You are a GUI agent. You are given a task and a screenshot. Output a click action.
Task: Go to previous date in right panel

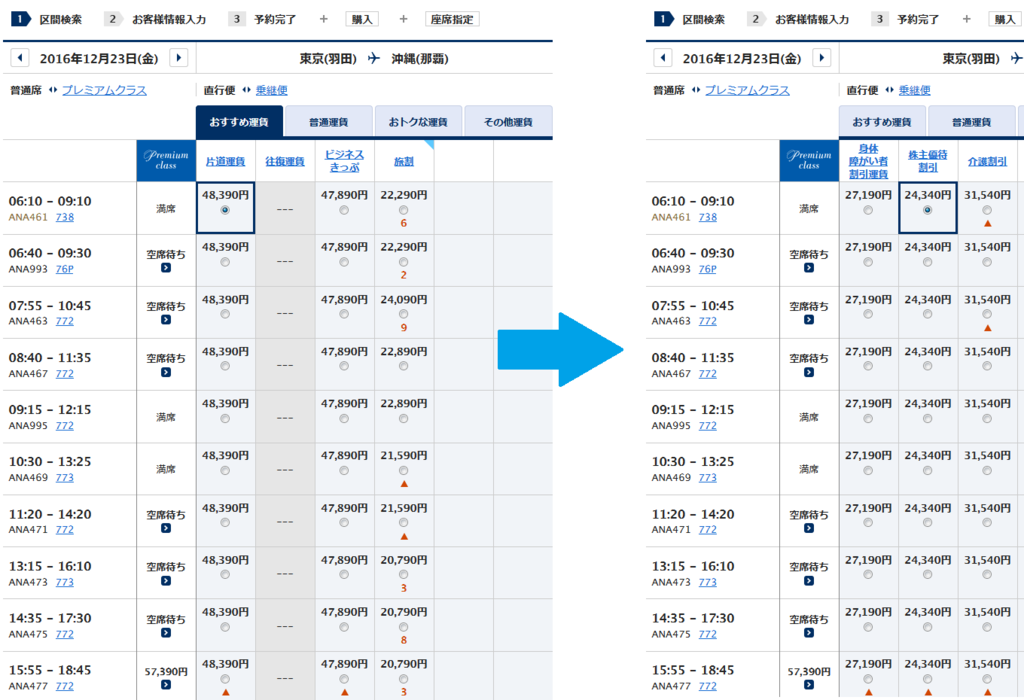[x=663, y=57]
